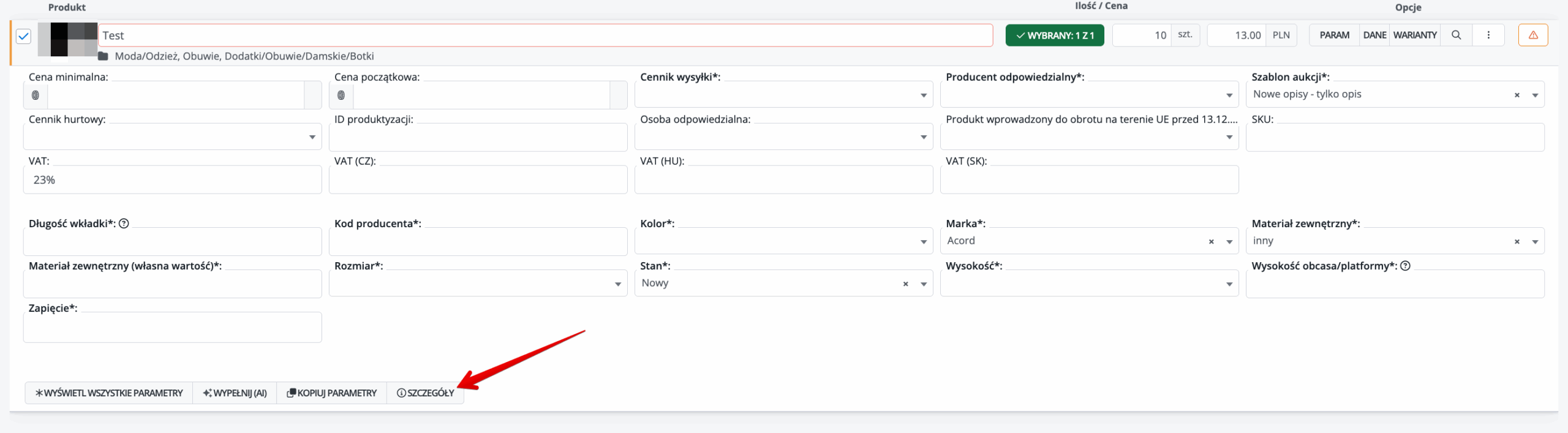Click help icon beside Wysokość obcasa/platformy
Image resolution: width=1568 pixels, height=433 pixels.
pos(1406,266)
